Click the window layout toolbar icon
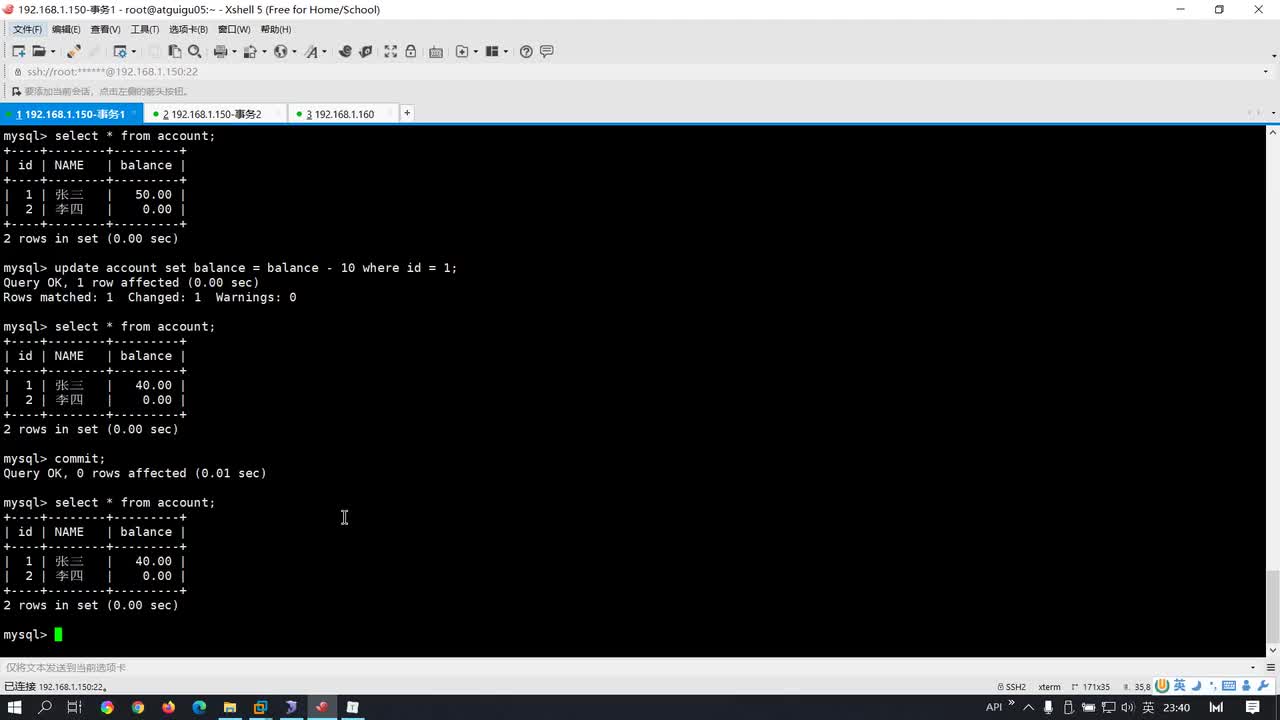Viewport: 1280px width, 720px height. 492,51
